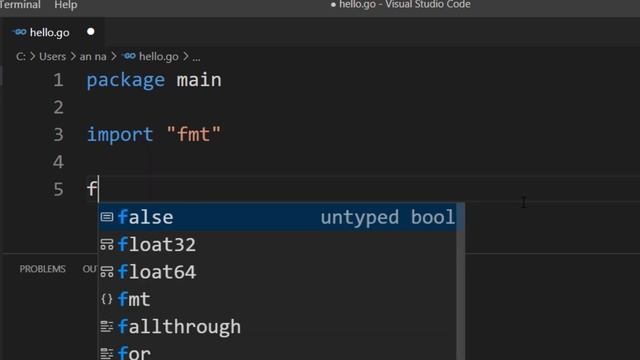Select the 'for' keyword suggestion
The image size is (640, 360).
278,351
